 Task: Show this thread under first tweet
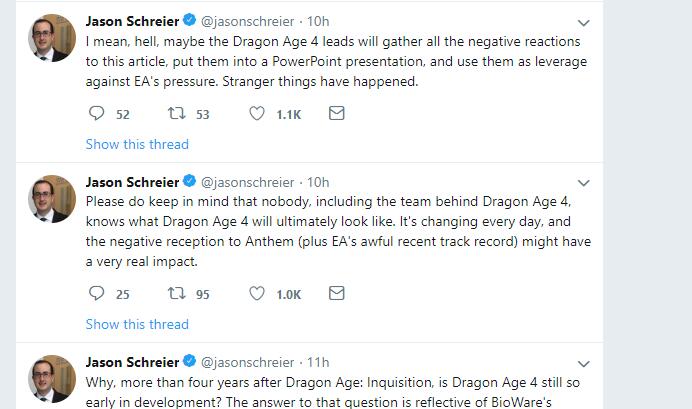click(137, 144)
